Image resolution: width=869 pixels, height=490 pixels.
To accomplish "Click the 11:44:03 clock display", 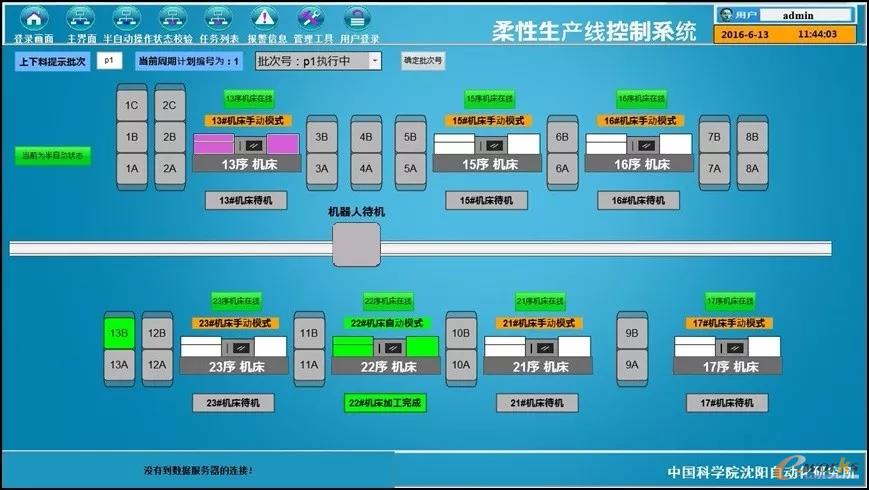I will point(817,34).
